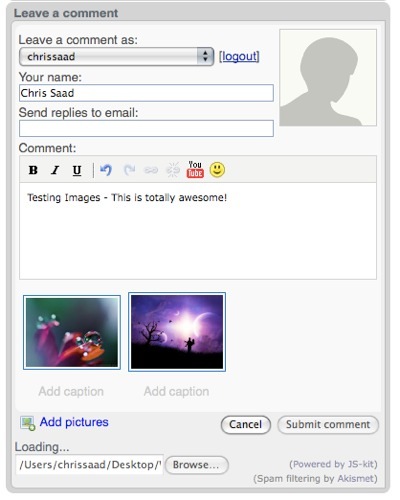Click the Add pictures link
The height and width of the screenshot is (500, 400).
pyautogui.click(x=74, y=422)
